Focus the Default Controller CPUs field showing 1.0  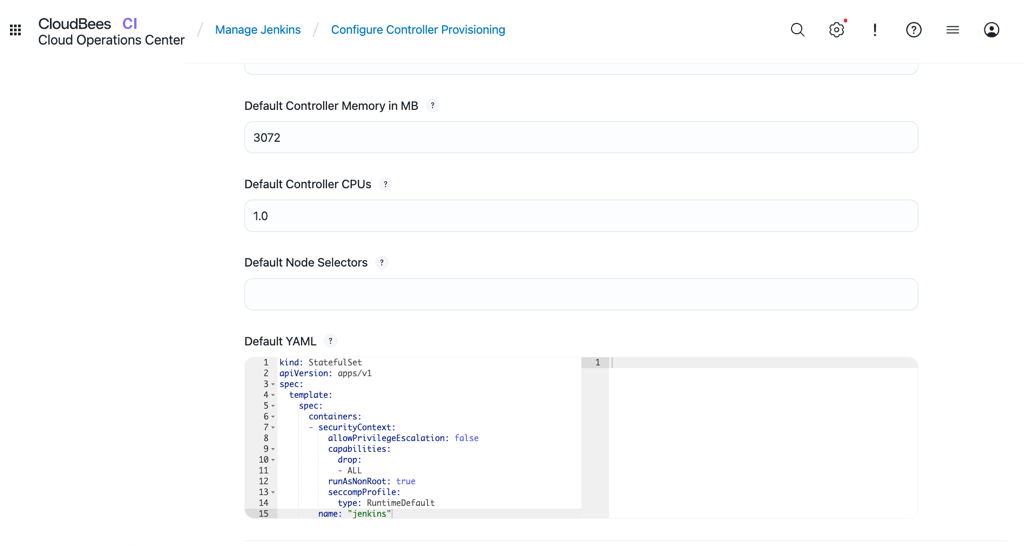[x=581, y=216]
